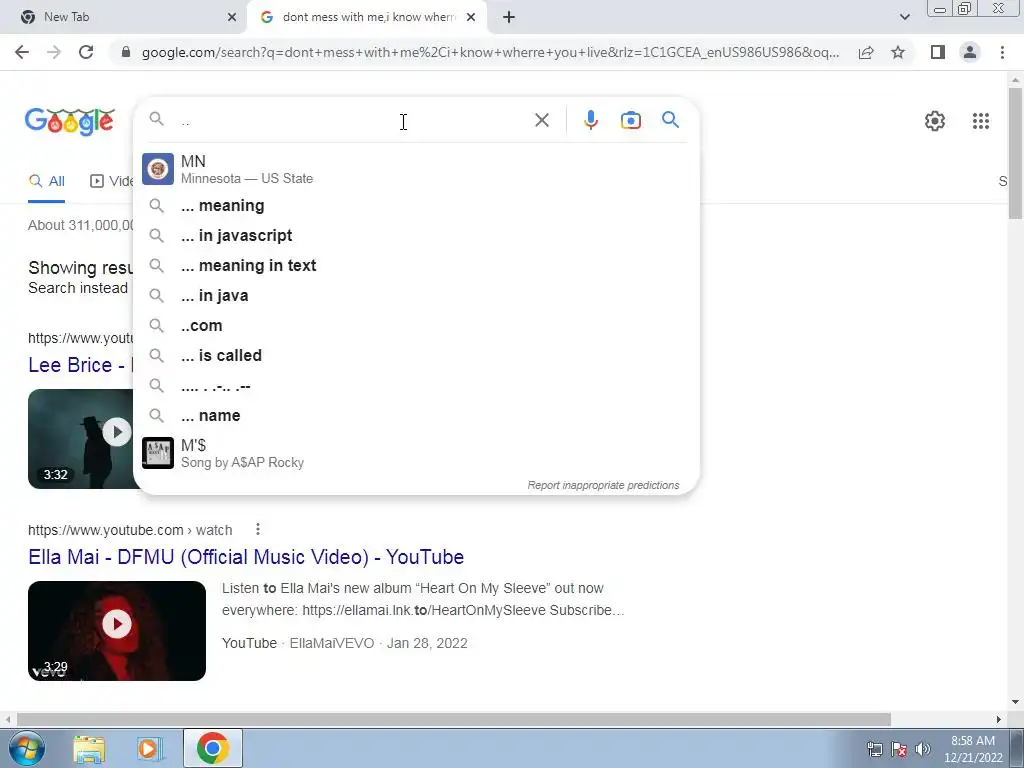Open Ella Mai - DFMU result link
Image resolution: width=1024 pixels, height=768 pixels.
pyautogui.click(x=246, y=557)
